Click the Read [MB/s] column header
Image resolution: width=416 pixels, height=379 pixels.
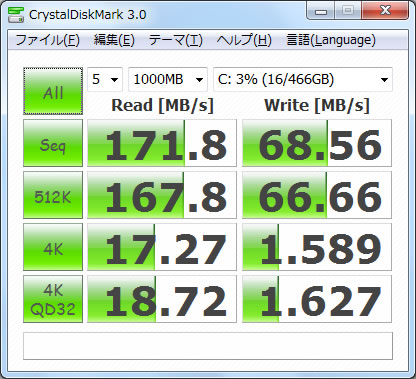click(x=162, y=106)
